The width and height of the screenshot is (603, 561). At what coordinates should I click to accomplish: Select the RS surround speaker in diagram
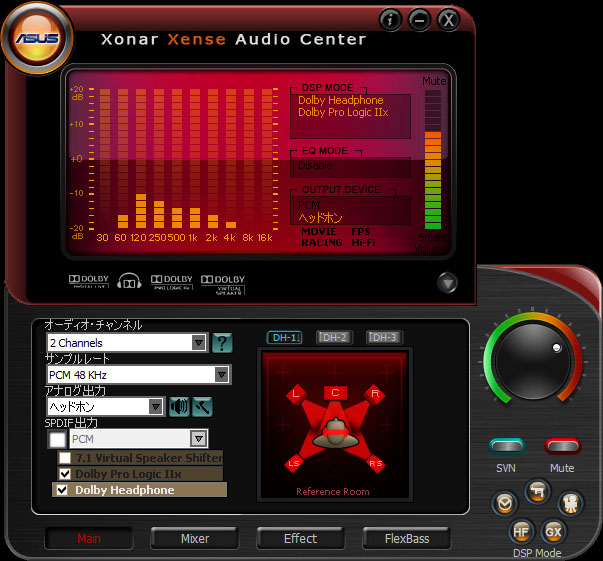(376, 463)
